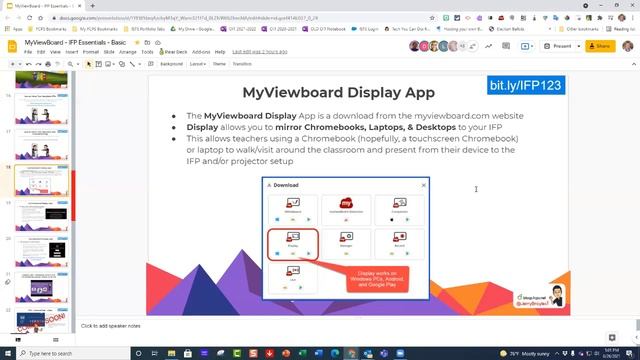Open the Format menu
Screen dimensions: 640x360
[x=91, y=52]
